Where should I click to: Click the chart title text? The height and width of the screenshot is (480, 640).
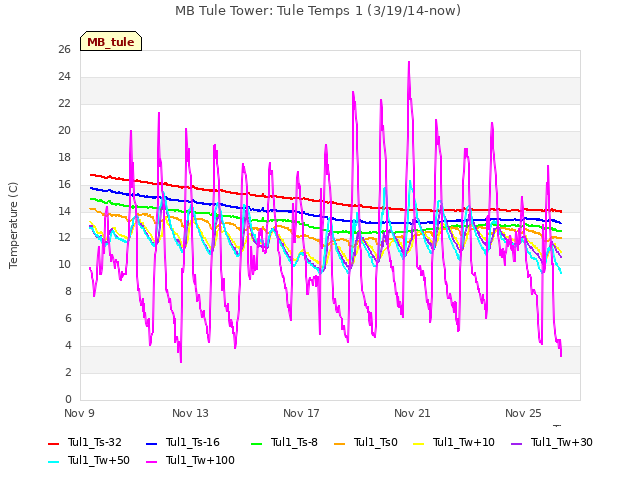(318, 11)
